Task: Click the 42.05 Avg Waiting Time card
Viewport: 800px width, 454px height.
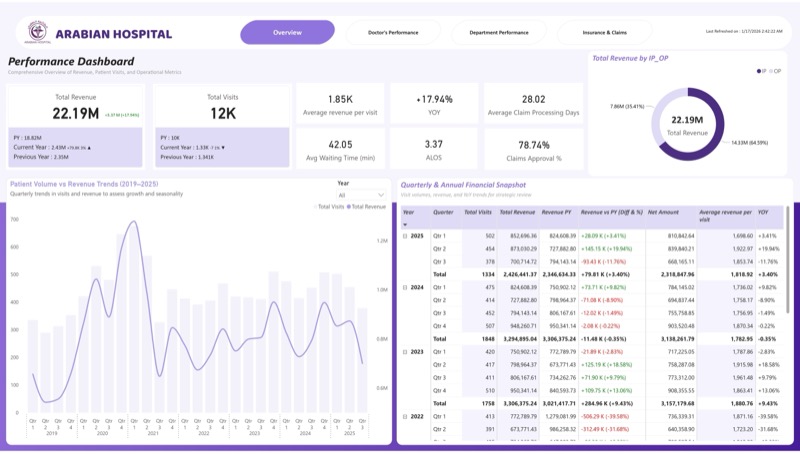Action: click(340, 149)
